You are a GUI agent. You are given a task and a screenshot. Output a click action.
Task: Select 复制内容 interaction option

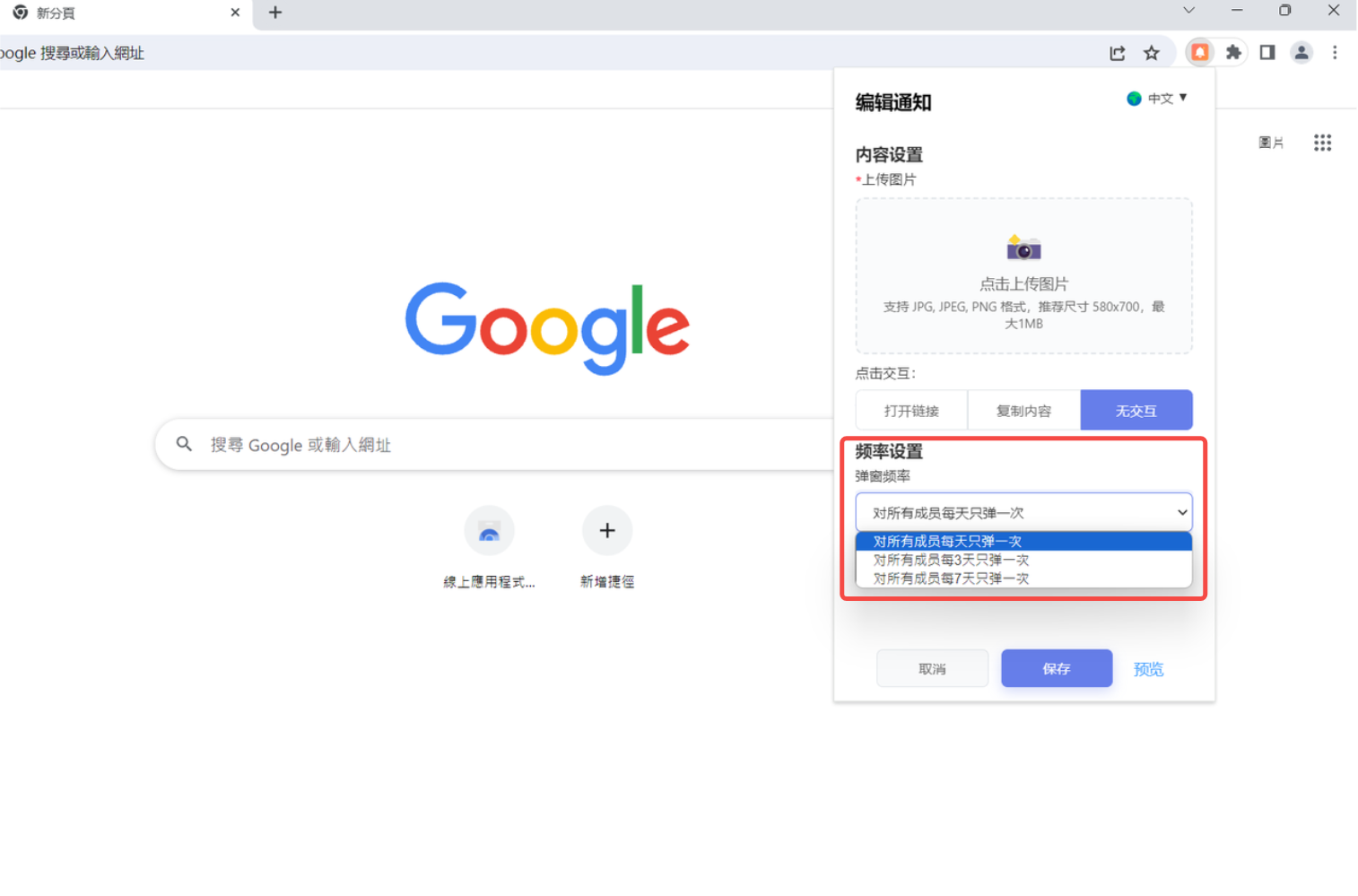pyautogui.click(x=1023, y=411)
